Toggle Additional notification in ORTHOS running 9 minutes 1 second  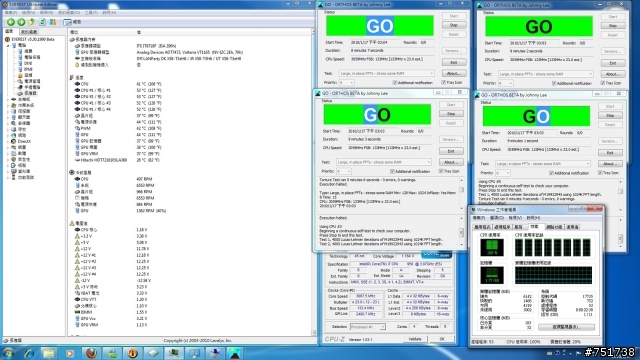tap(569, 173)
